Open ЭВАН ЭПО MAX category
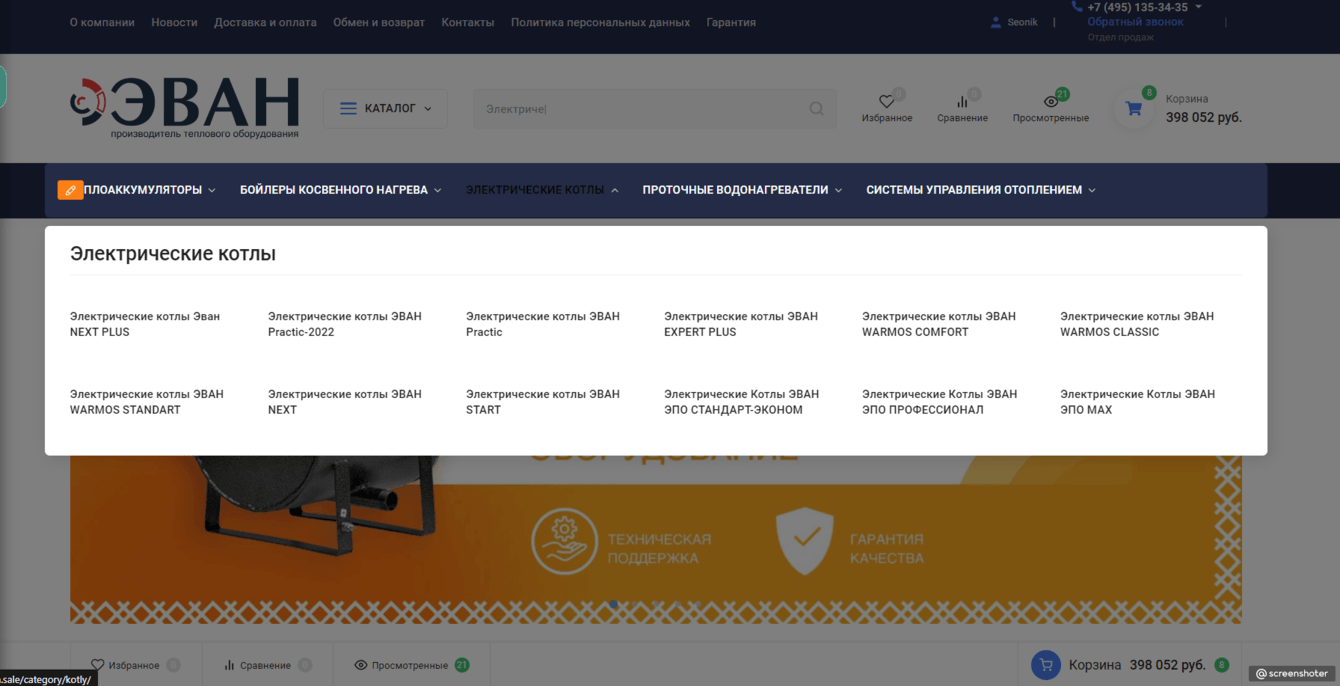This screenshot has width=1340, height=686. [x=1137, y=402]
